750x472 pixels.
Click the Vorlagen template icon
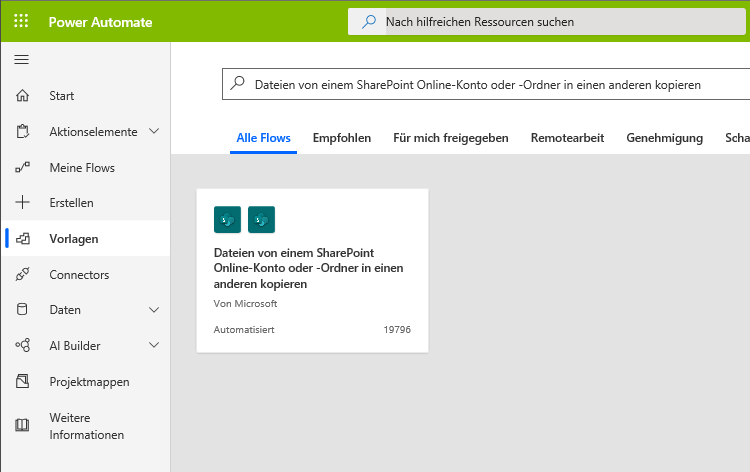tap(23, 238)
